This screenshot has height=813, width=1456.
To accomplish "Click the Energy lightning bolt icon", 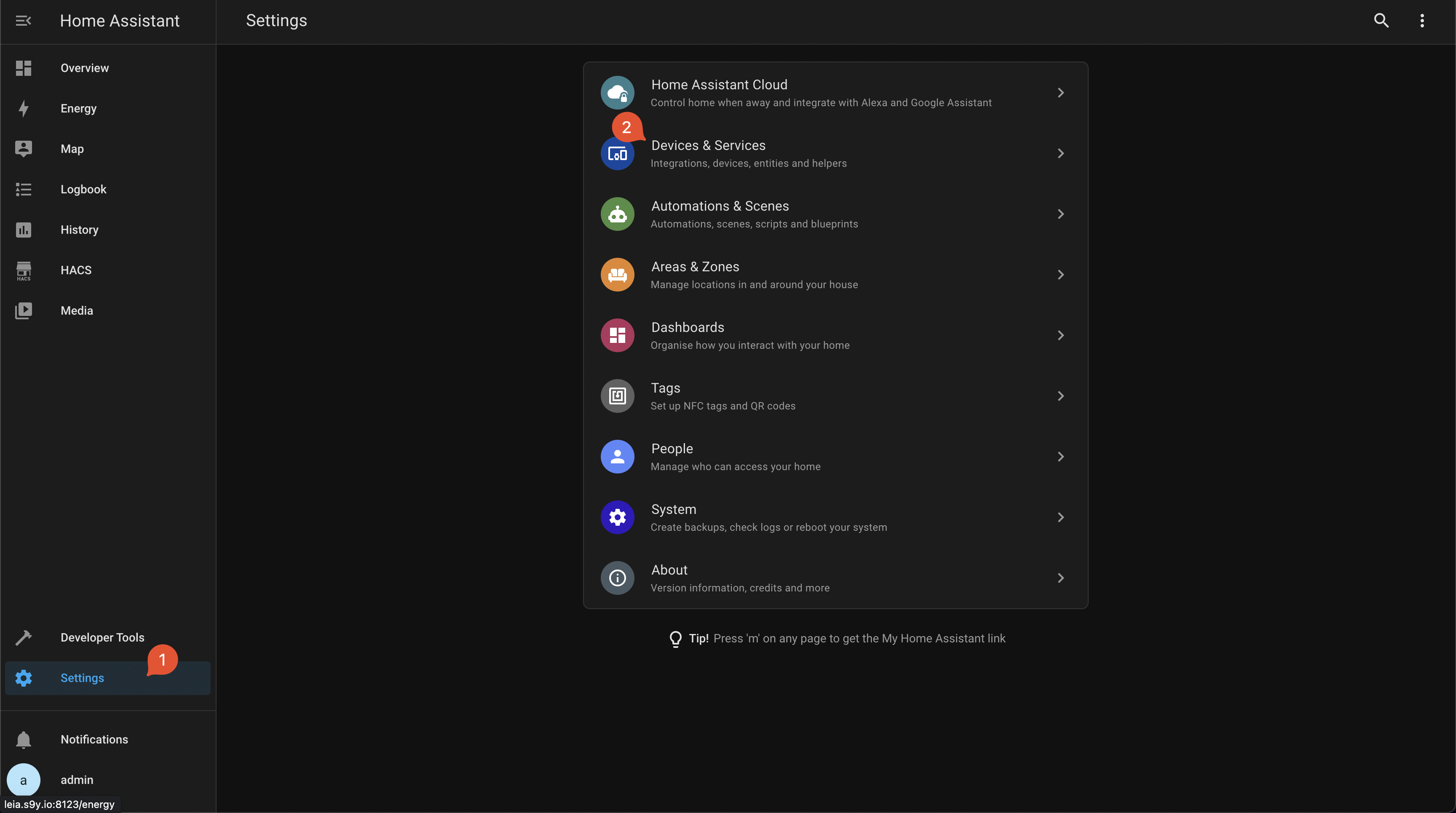I will click(x=23, y=109).
